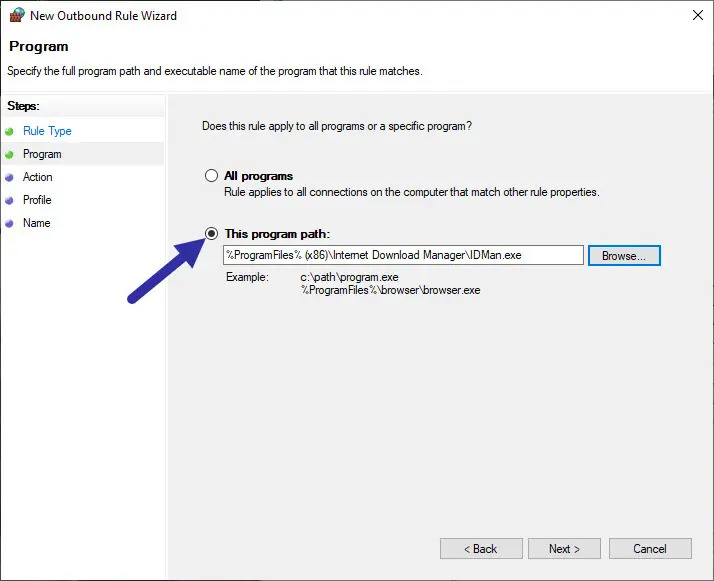714x581 pixels.
Task: Select the This program path radio button
Action: pos(211,233)
